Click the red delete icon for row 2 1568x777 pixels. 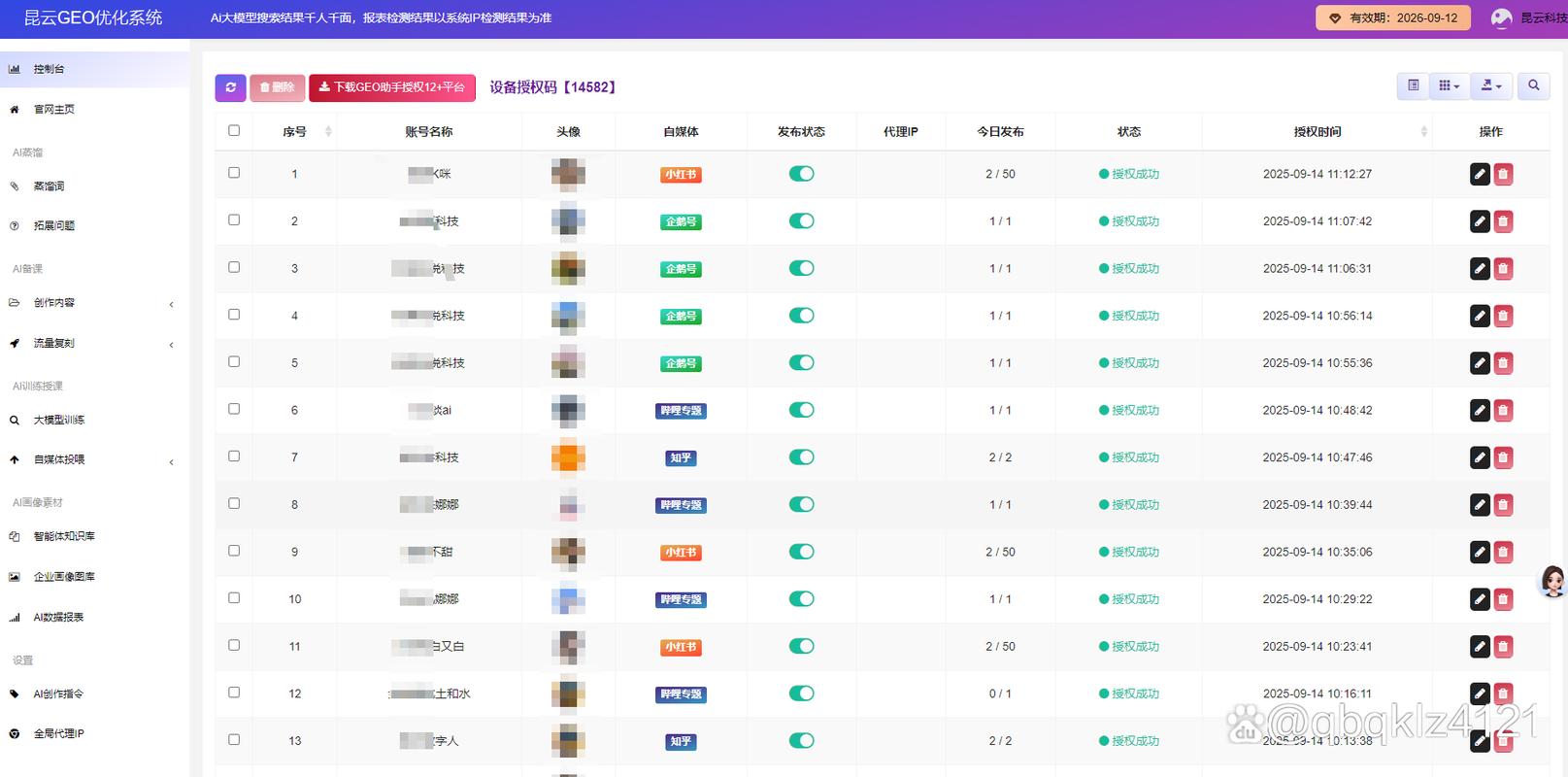[x=1503, y=221]
